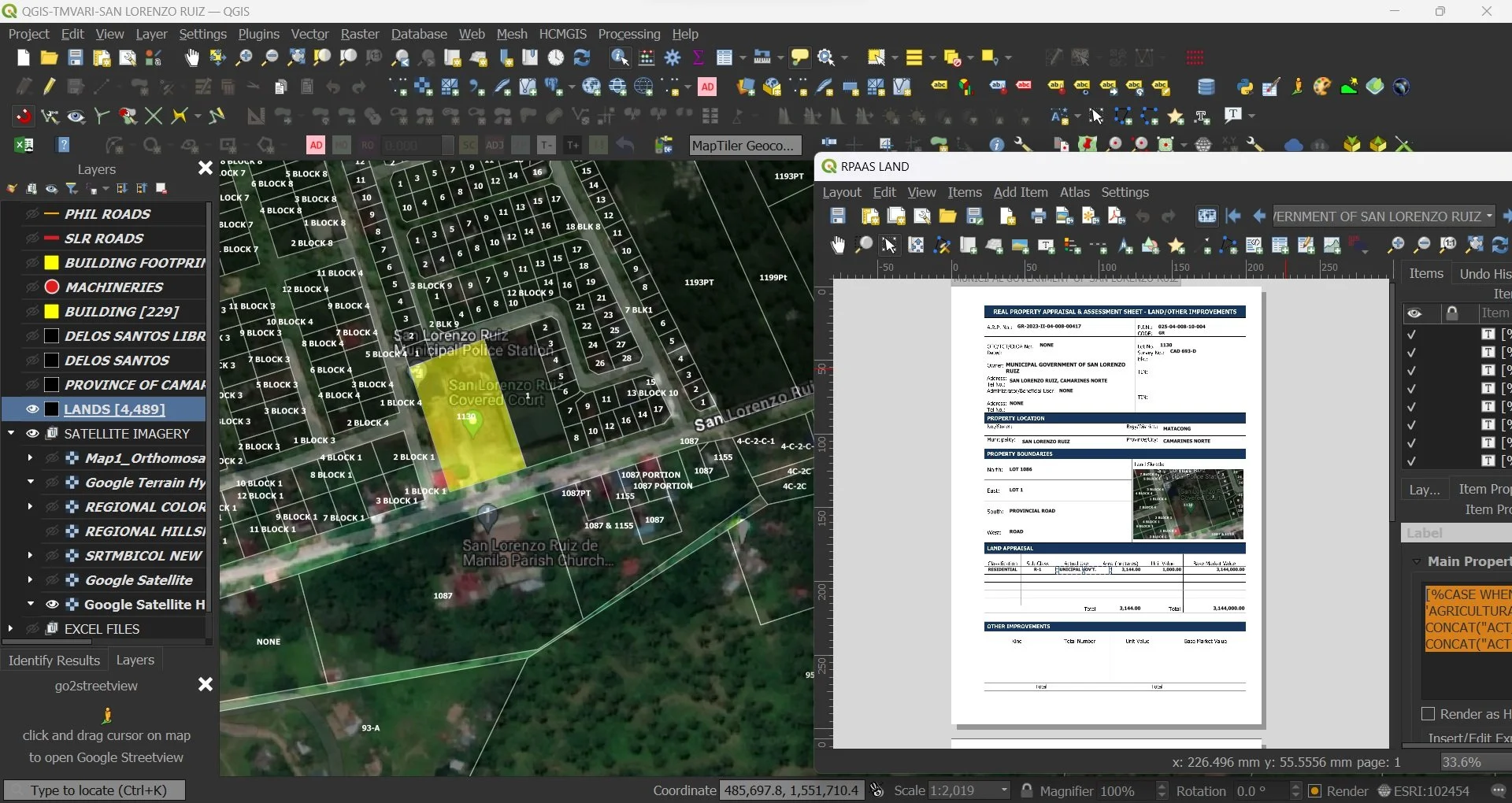Screen dimensions: 1512x803
Task: Click the Export as PDF icon
Action: (1116, 216)
